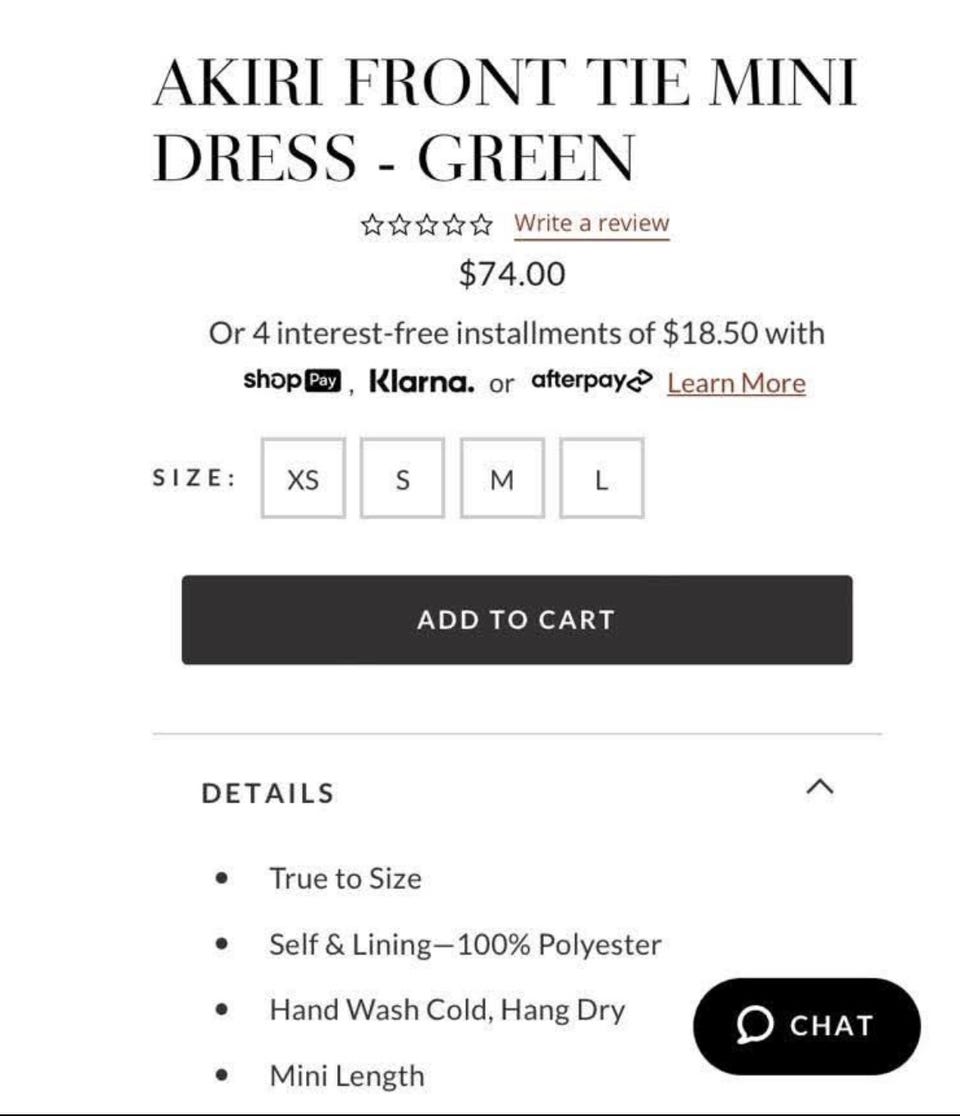Click the DETAILS section heading
This screenshot has height=1116, width=960.
click(268, 793)
